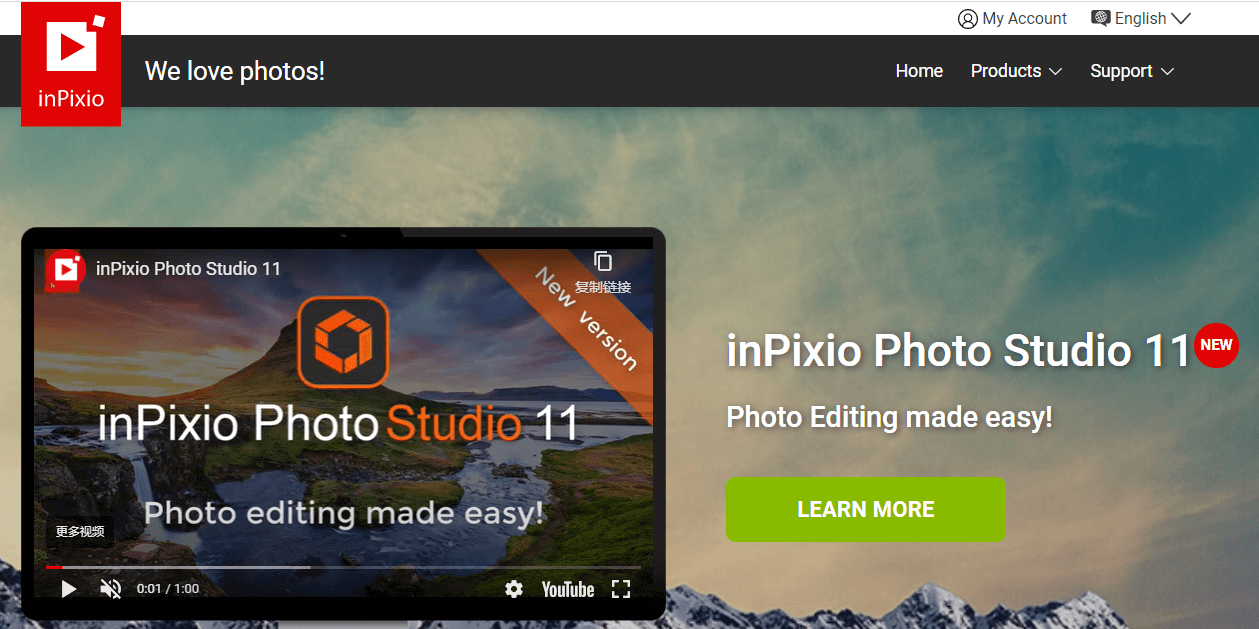Image resolution: width=1259 pixels, height=629 pixels.
Task: Play the inPixio Photo Studio video
Action: (69, 589)
